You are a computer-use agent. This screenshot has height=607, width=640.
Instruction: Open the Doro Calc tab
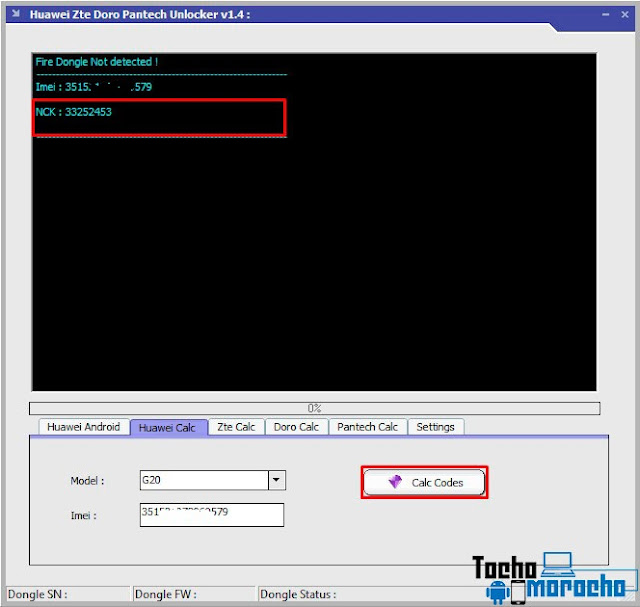pos(296,427)
